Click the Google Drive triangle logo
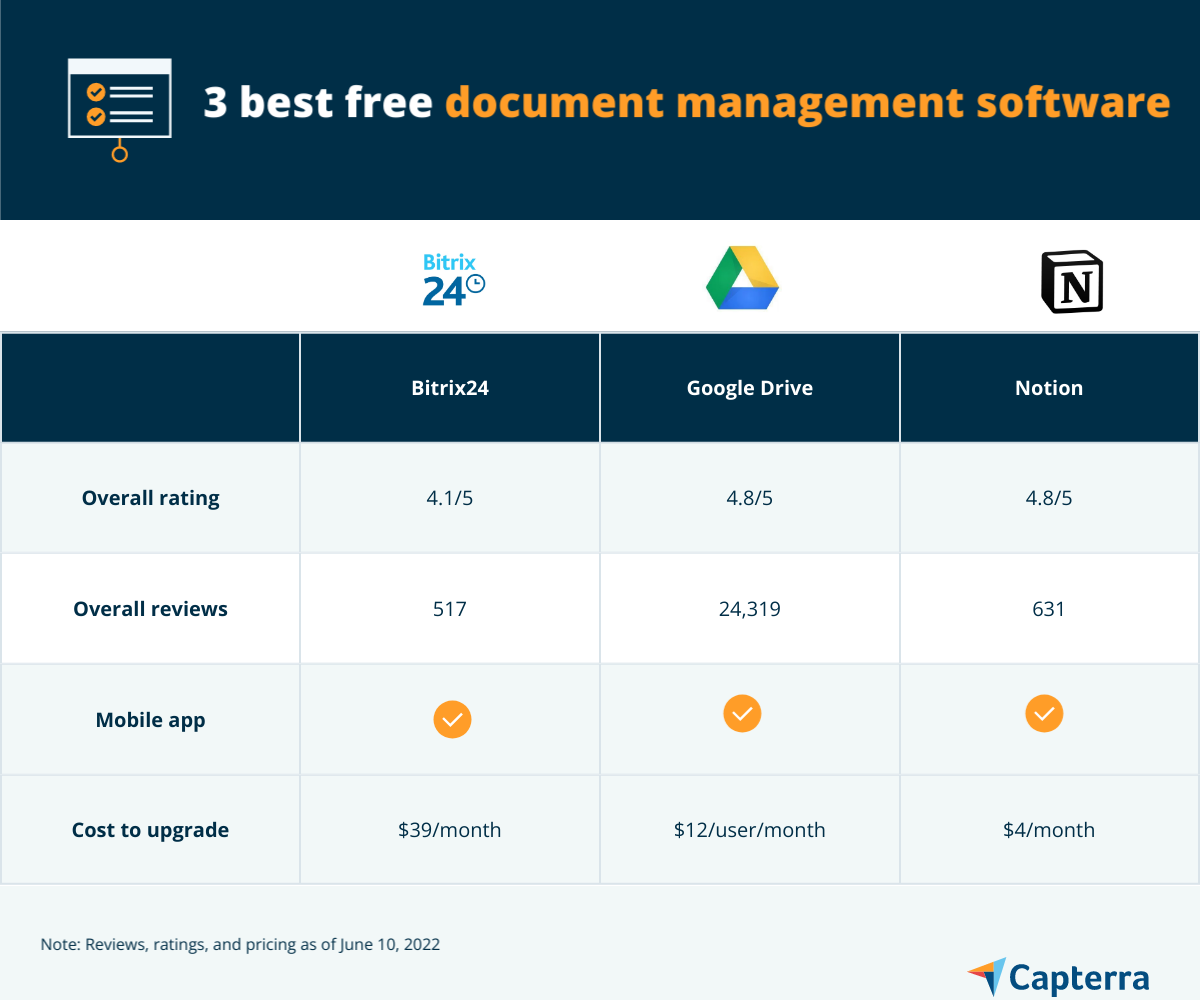 (x=742, y=278)
